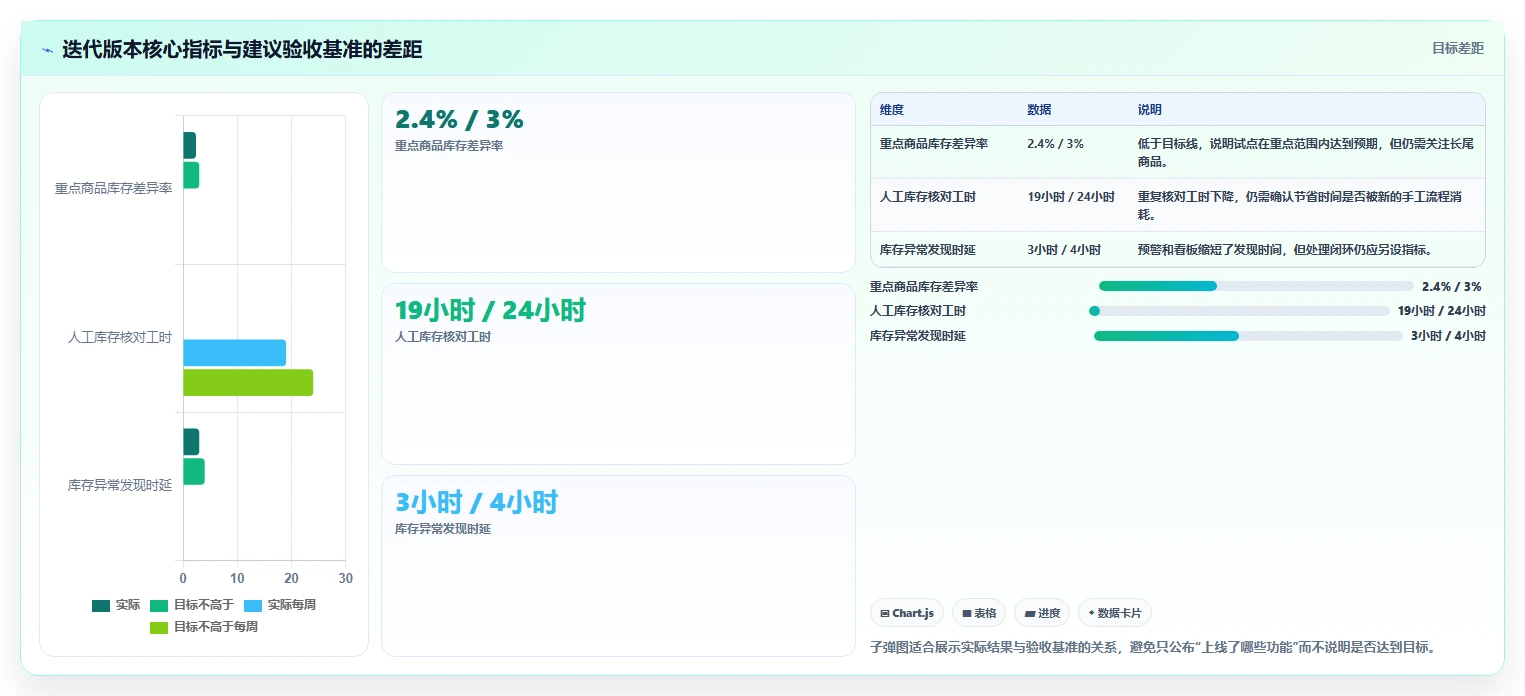Image resolution: width=1525 pixels, height=696 pixels.
Task: Click the 库存异常发现时延 progress bar
Action: pos(1248,336)
